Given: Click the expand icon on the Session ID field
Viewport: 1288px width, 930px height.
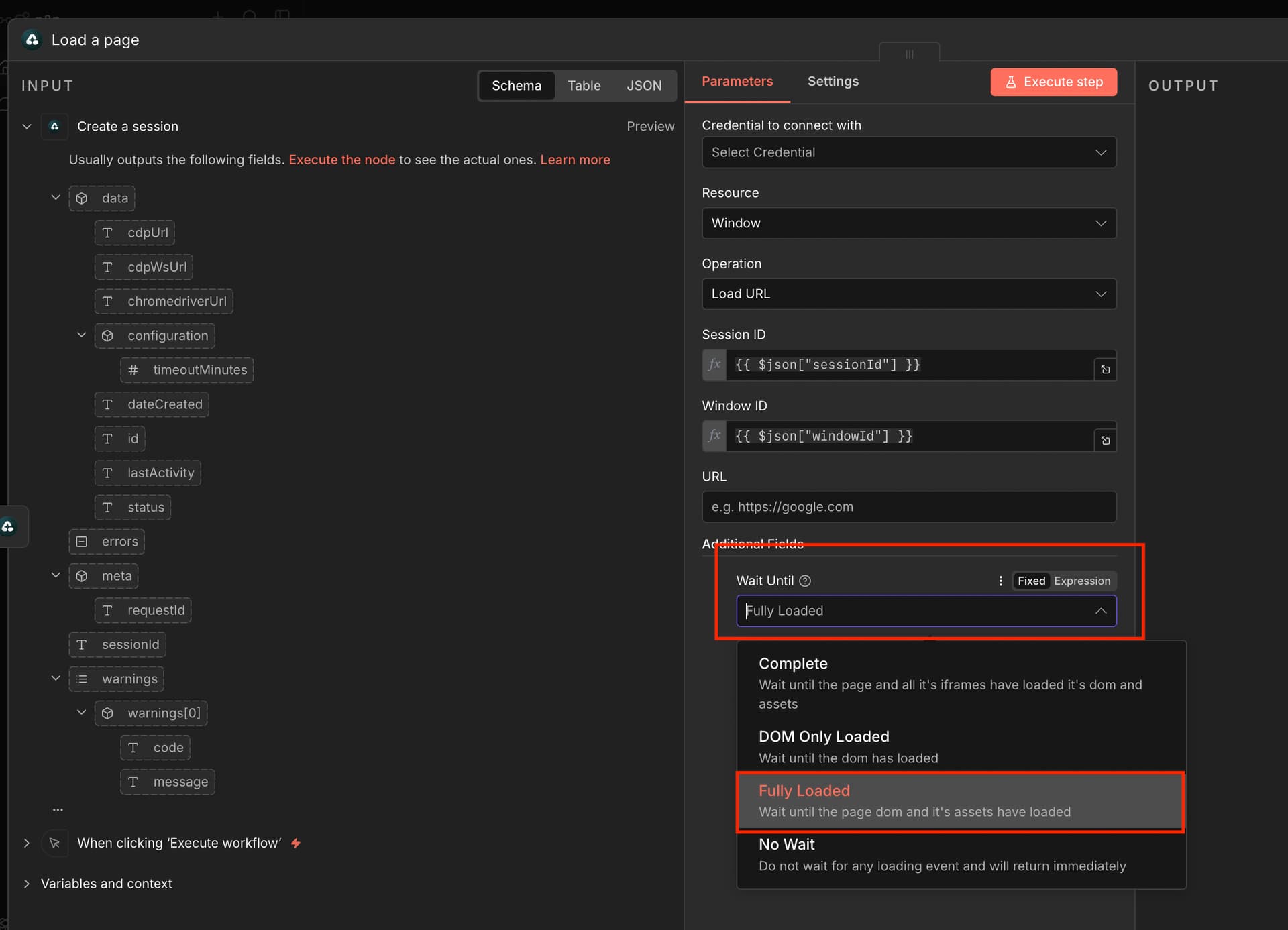Looking at the screenshot, I should click(1105, 369).
